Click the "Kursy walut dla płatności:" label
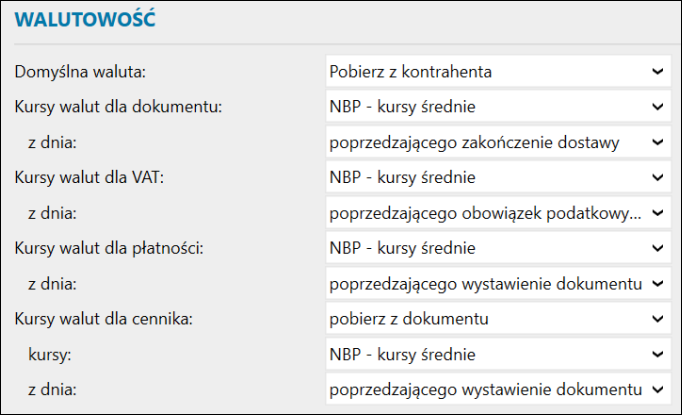The width and height of the screenshot is (682, 415). [x=110, y=248]
